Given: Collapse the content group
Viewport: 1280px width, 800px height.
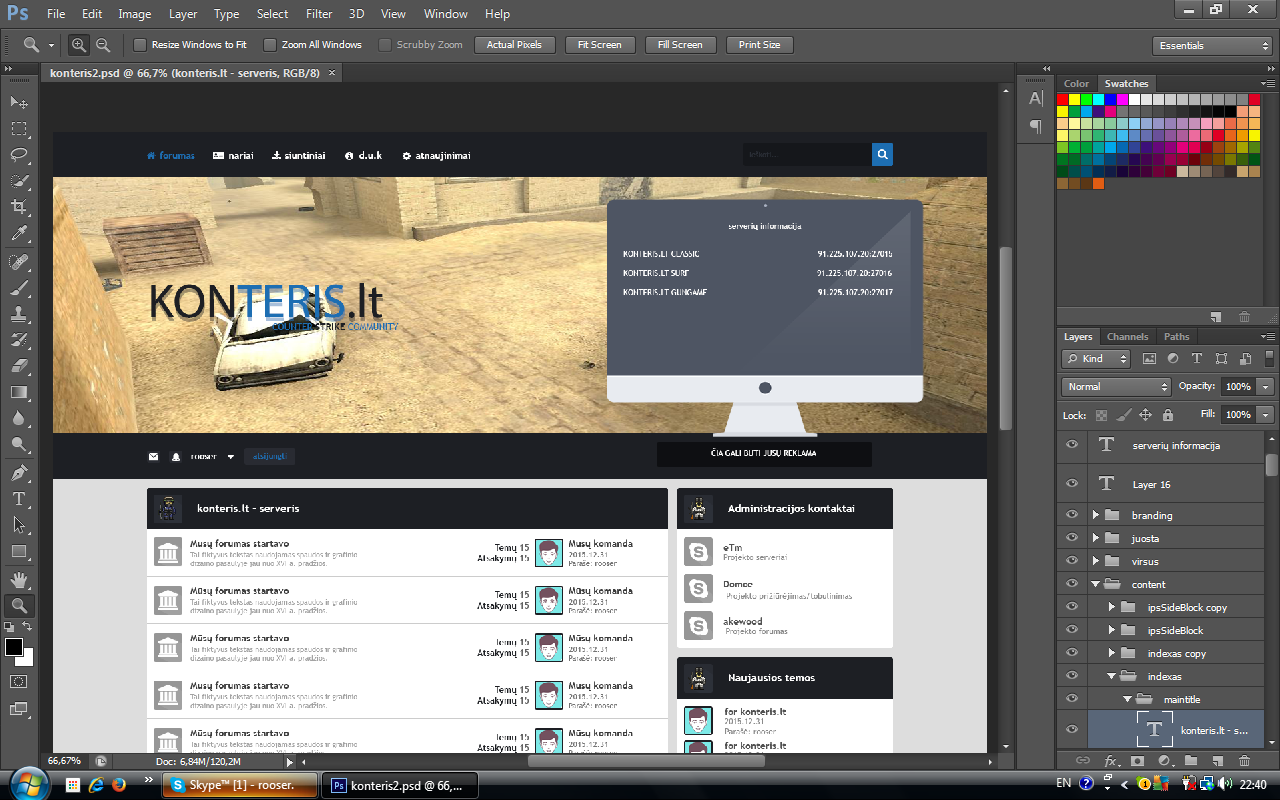Looking at the screenshot, I should point(1095,584).
